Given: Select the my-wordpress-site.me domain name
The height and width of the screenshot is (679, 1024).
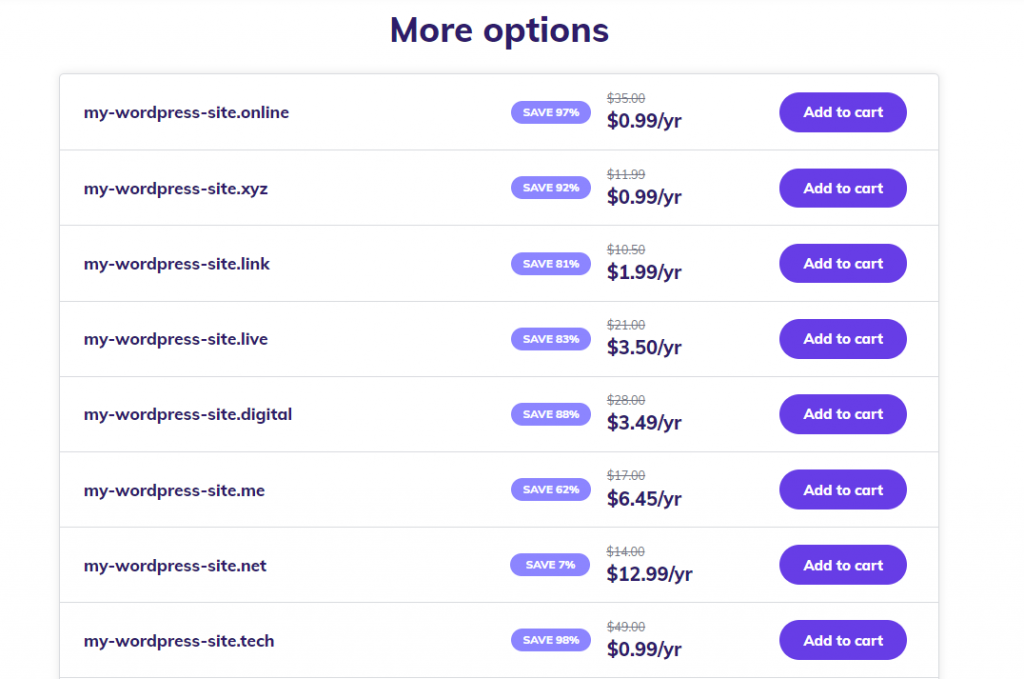Looking at the screenshot, I should coord(174,490).
